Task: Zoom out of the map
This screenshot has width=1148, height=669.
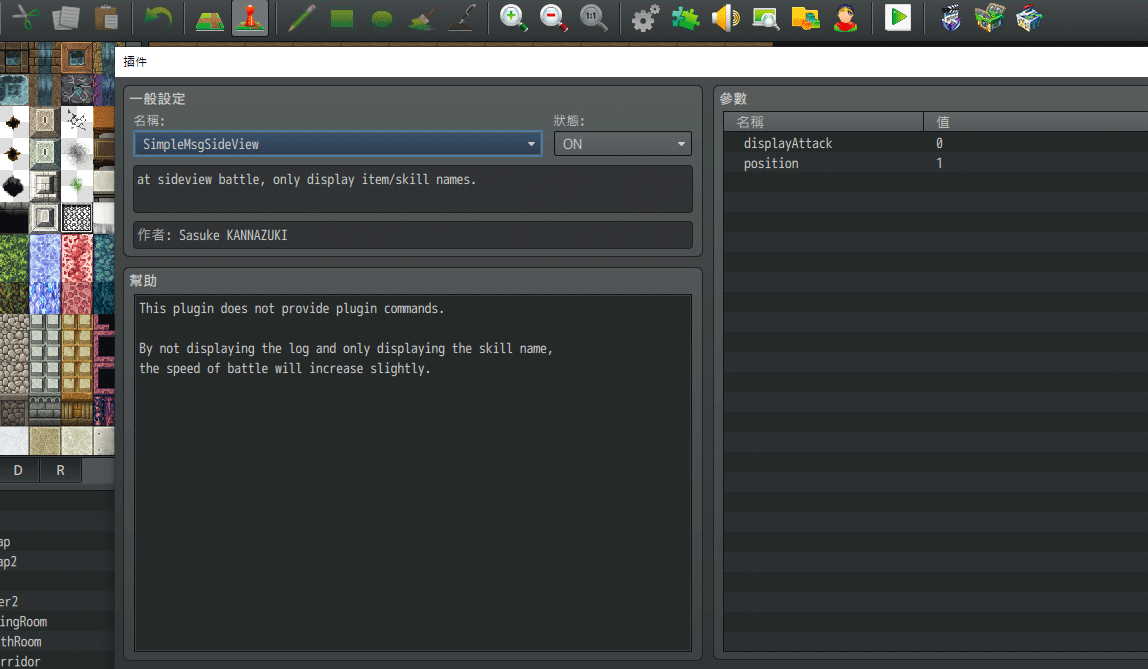Action: tap(554, 18)
